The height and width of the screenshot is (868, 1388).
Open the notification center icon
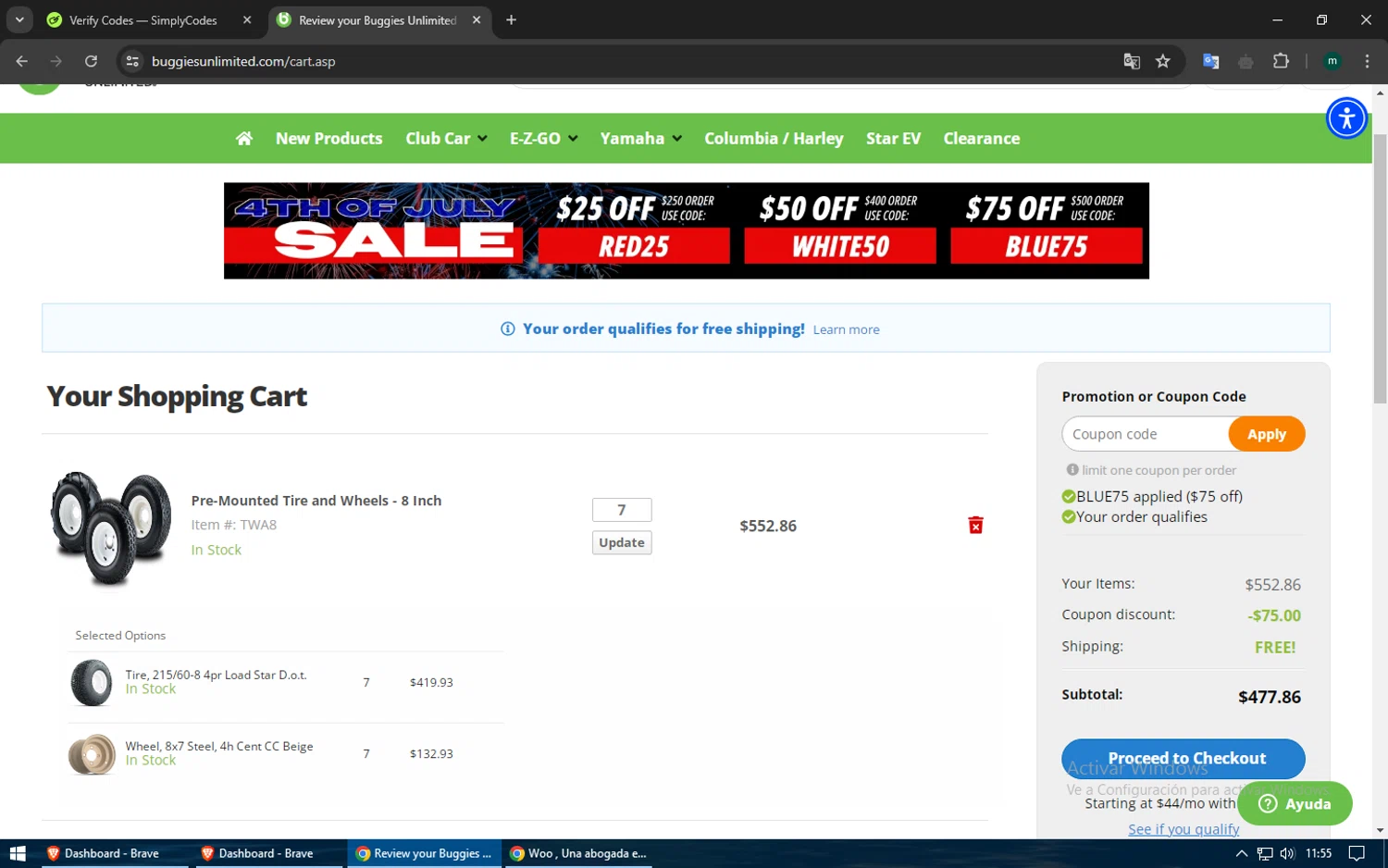pos(1357,853)
